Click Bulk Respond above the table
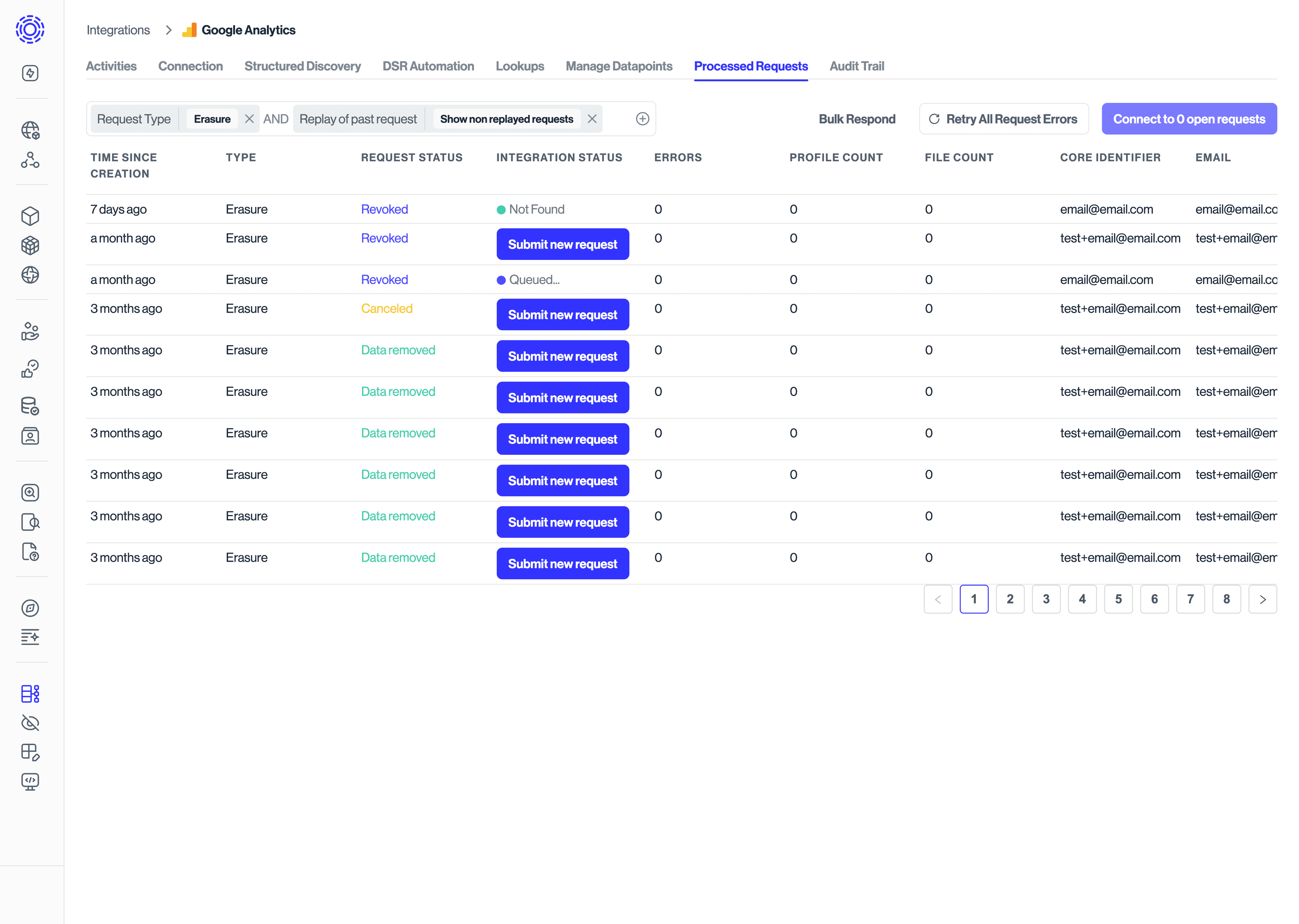 [x=857, y=118]
